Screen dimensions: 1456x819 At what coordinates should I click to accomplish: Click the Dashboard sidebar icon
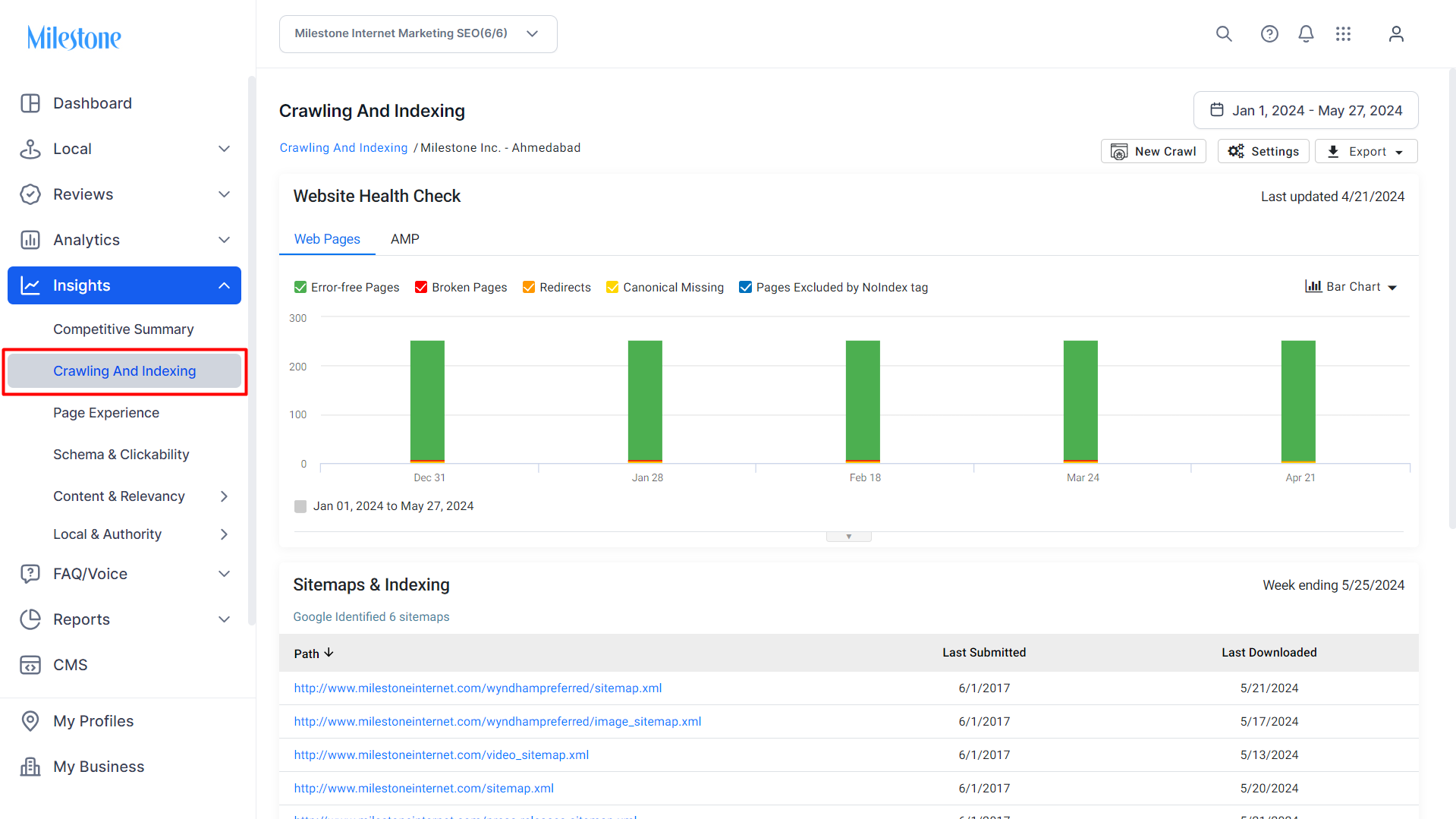pos(30,103)
